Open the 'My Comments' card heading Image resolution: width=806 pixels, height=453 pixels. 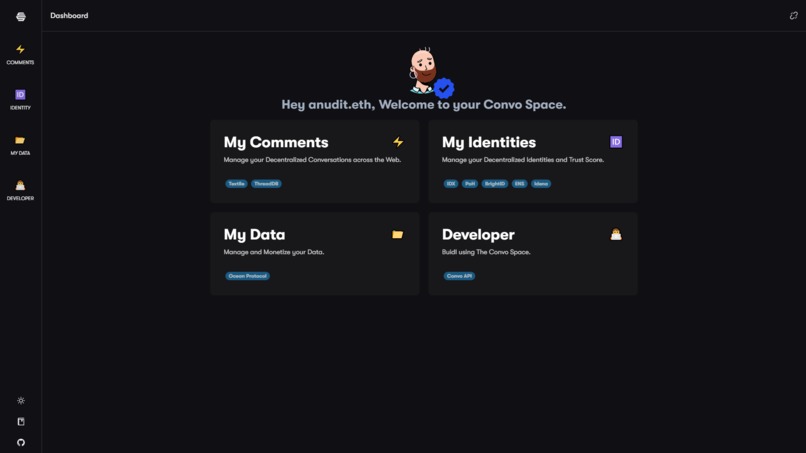pos(276,142)
